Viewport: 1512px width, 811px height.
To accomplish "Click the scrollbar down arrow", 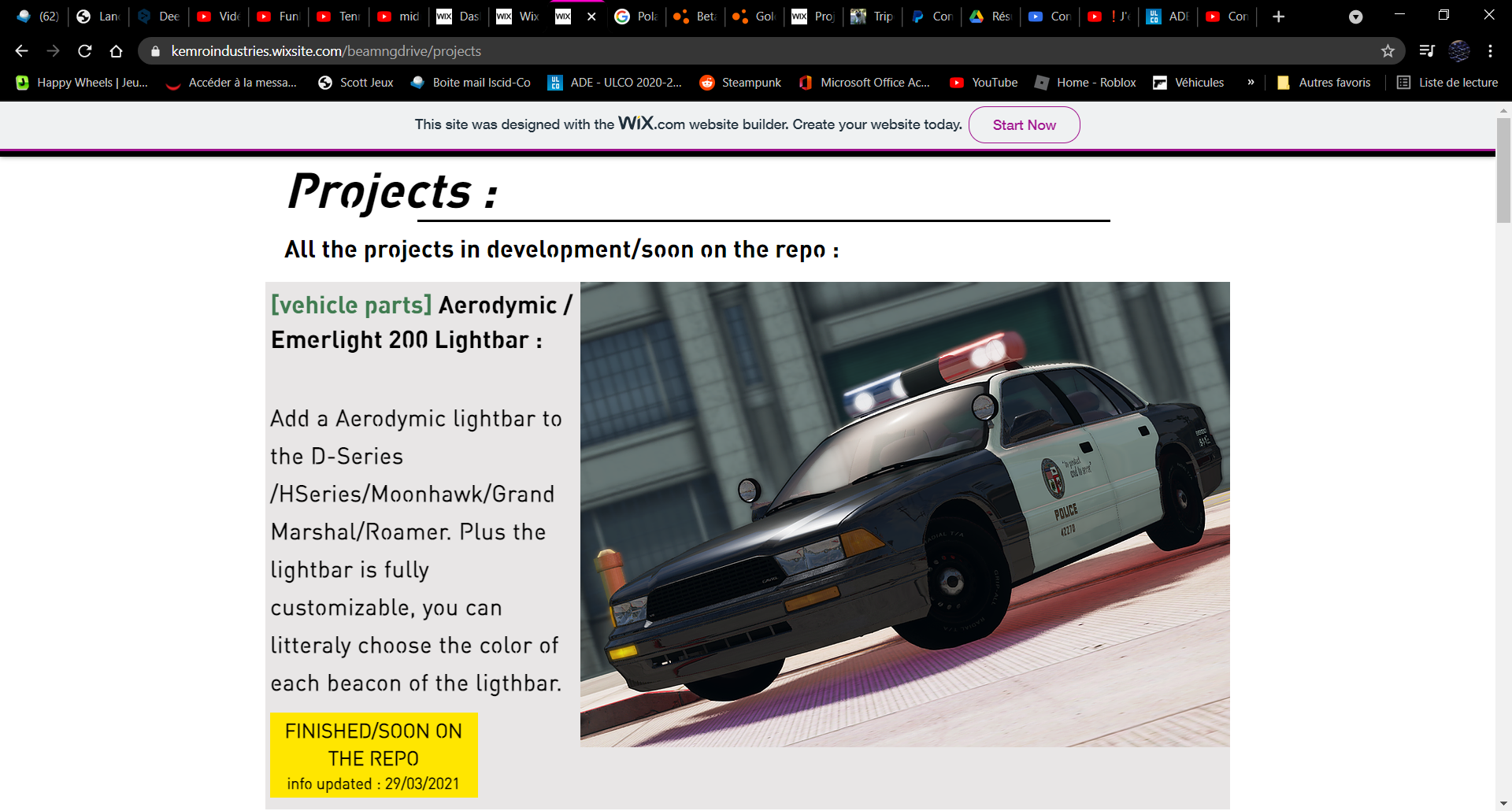I will (1503, 803).
